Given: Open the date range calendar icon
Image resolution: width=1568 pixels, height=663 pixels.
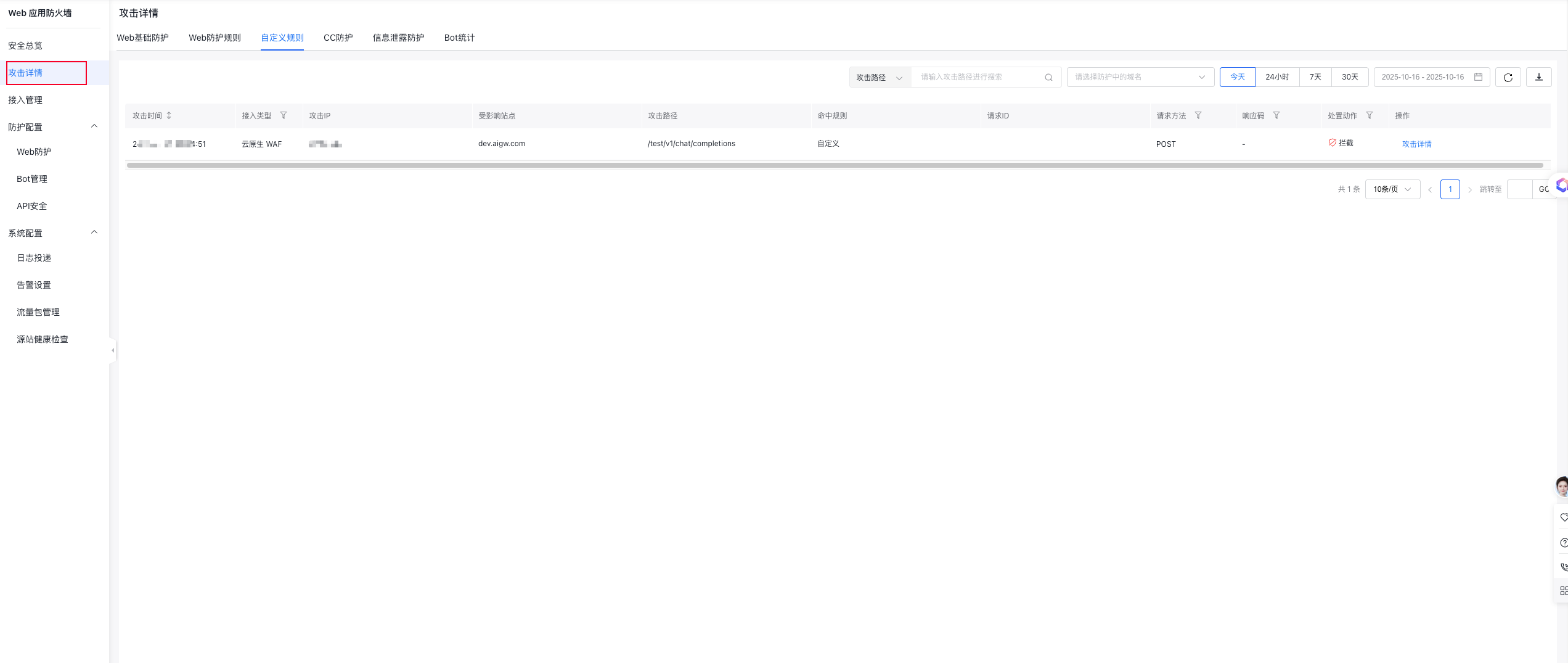Looking at the screenshot, I should coord(1478,77).
